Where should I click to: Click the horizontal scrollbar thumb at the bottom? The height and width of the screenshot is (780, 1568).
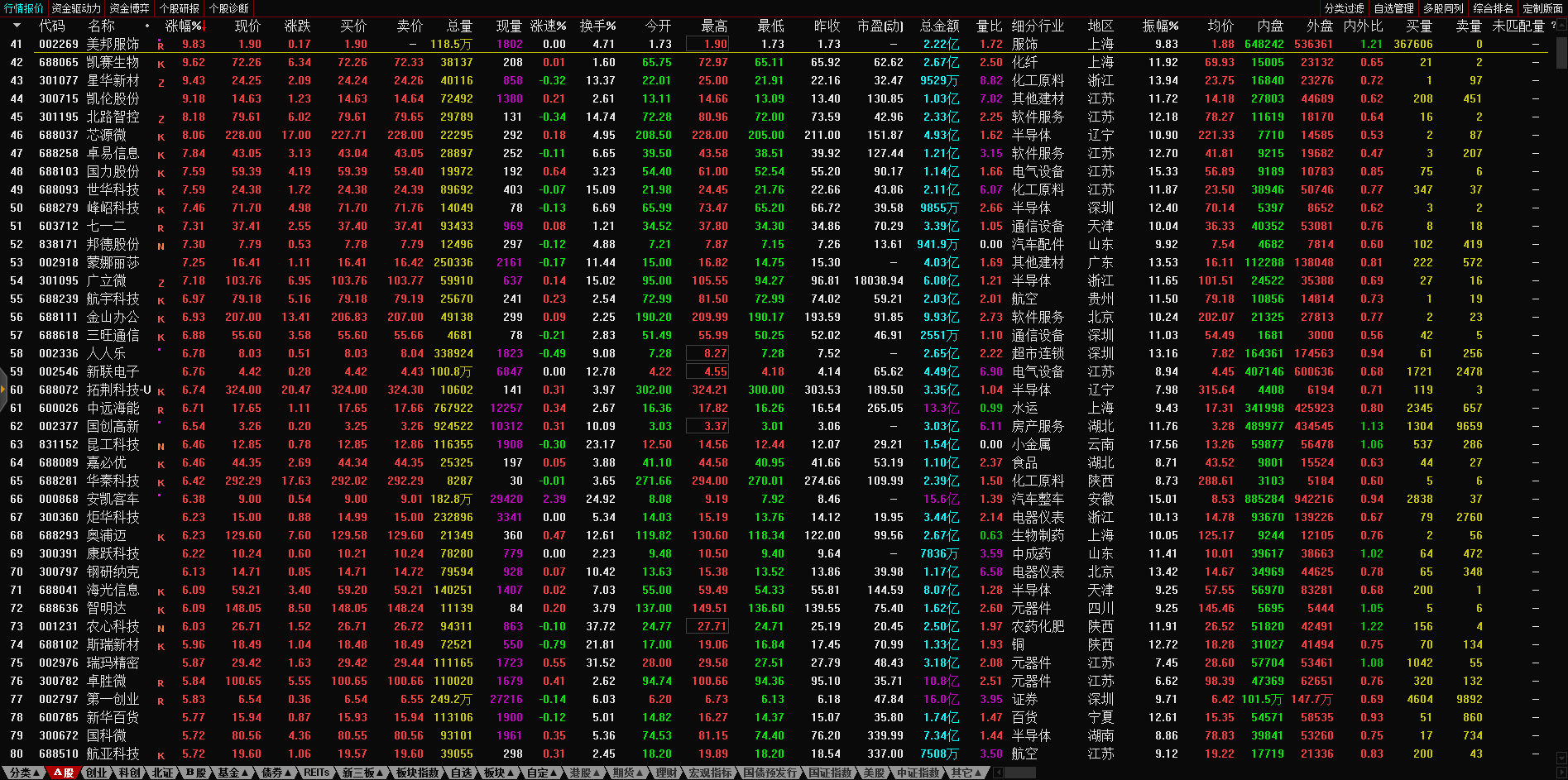pyautogui.click(x=1019, y=773)
